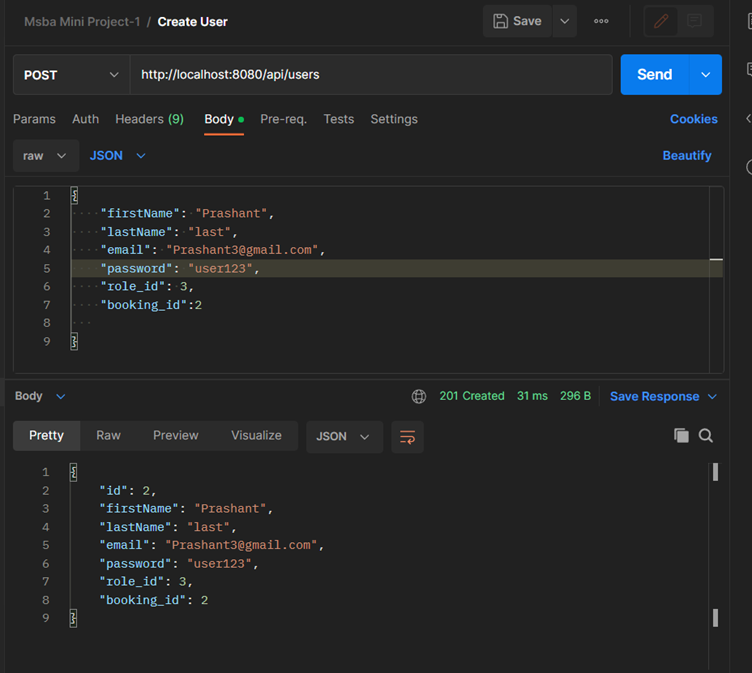Click Save Response
Viewport: 752px width, 673px height.
654,397
